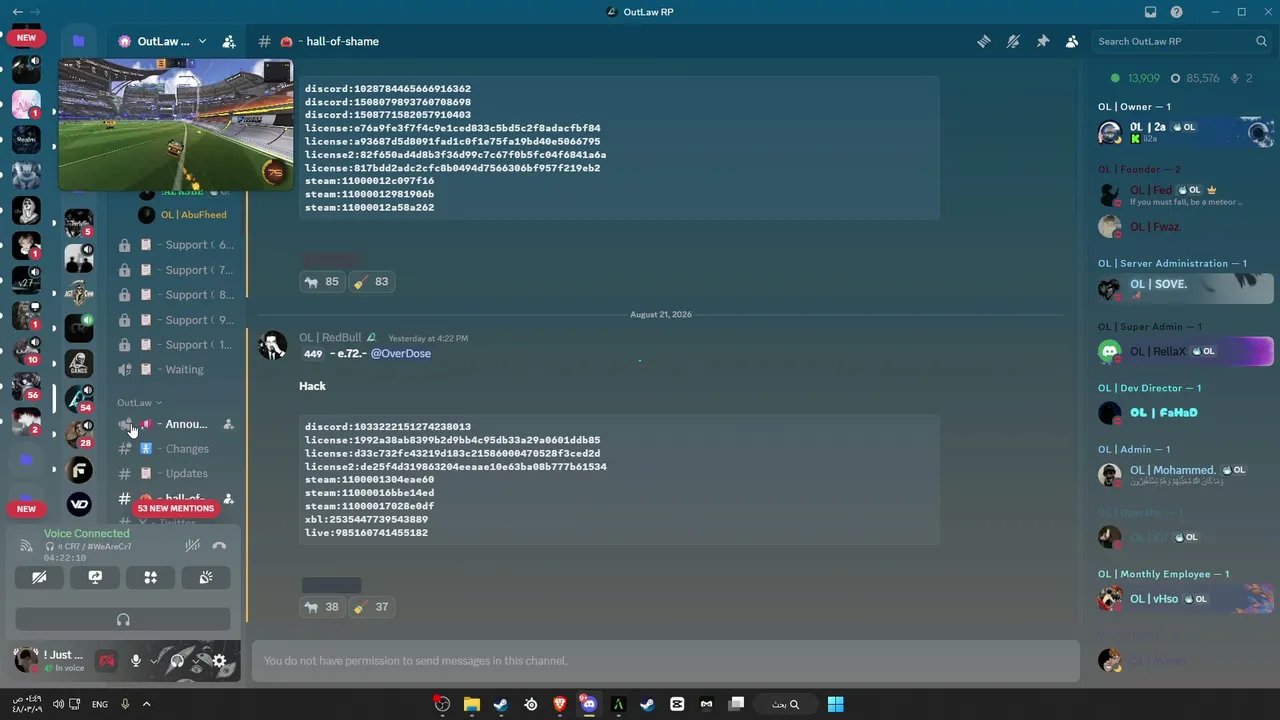The height and width of the screenshot is (720, 1280).
Task: Start an activity in voice panel
Action: (150, 577)
